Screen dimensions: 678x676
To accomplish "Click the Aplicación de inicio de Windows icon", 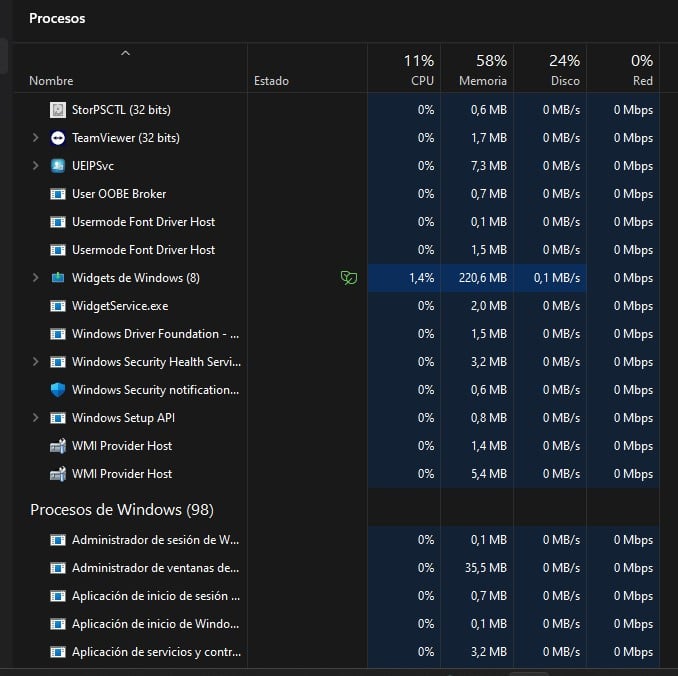I will click(x=58, y=624).
